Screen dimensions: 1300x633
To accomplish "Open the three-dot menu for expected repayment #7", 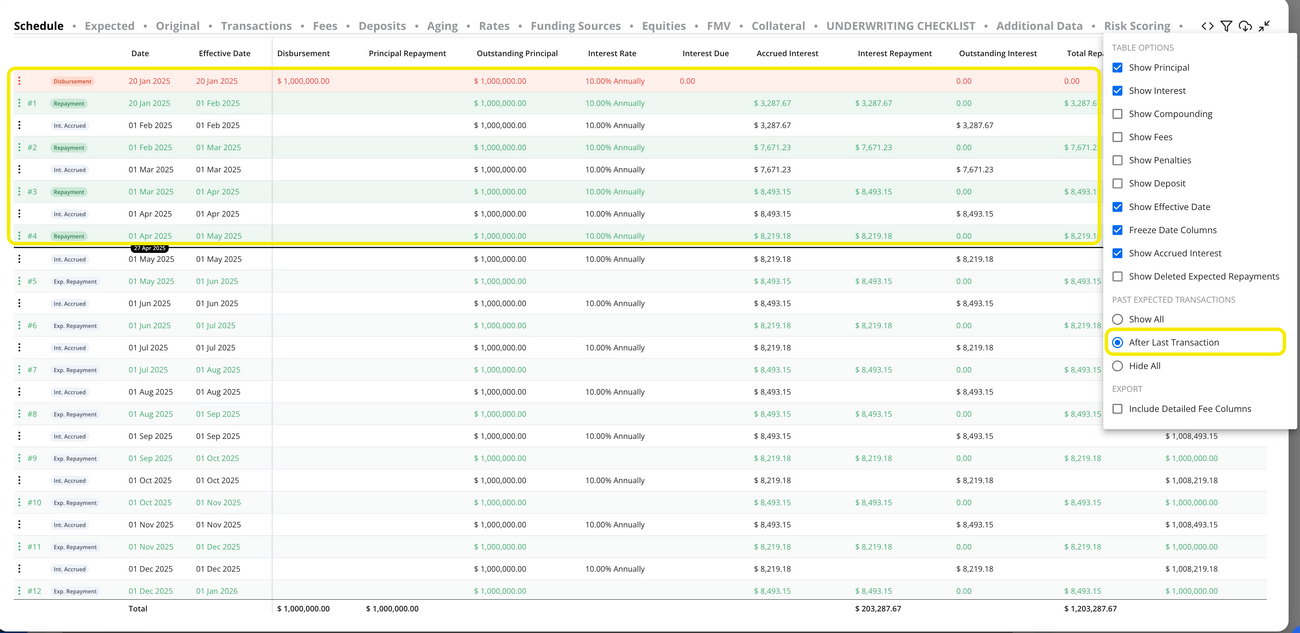I will pos(19,369).
